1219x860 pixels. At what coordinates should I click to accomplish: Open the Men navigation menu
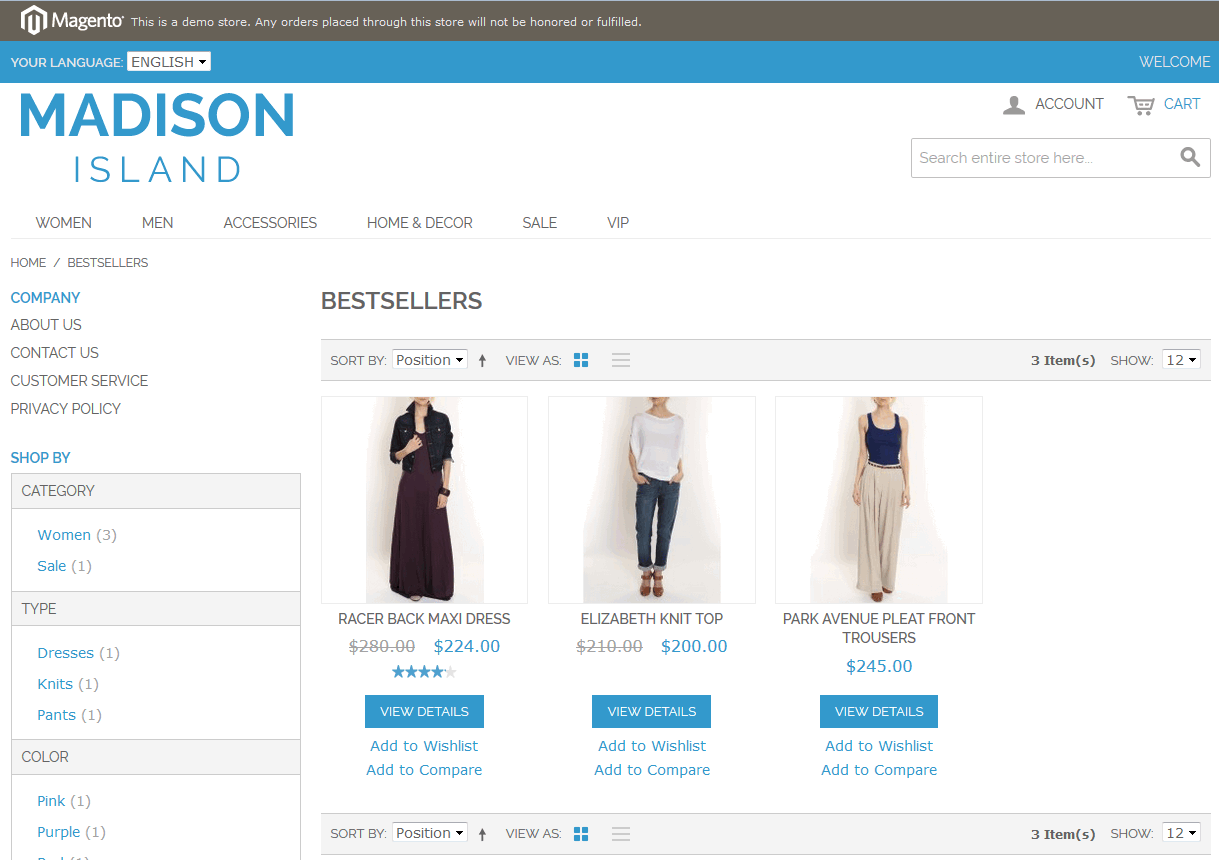(158, 223)
